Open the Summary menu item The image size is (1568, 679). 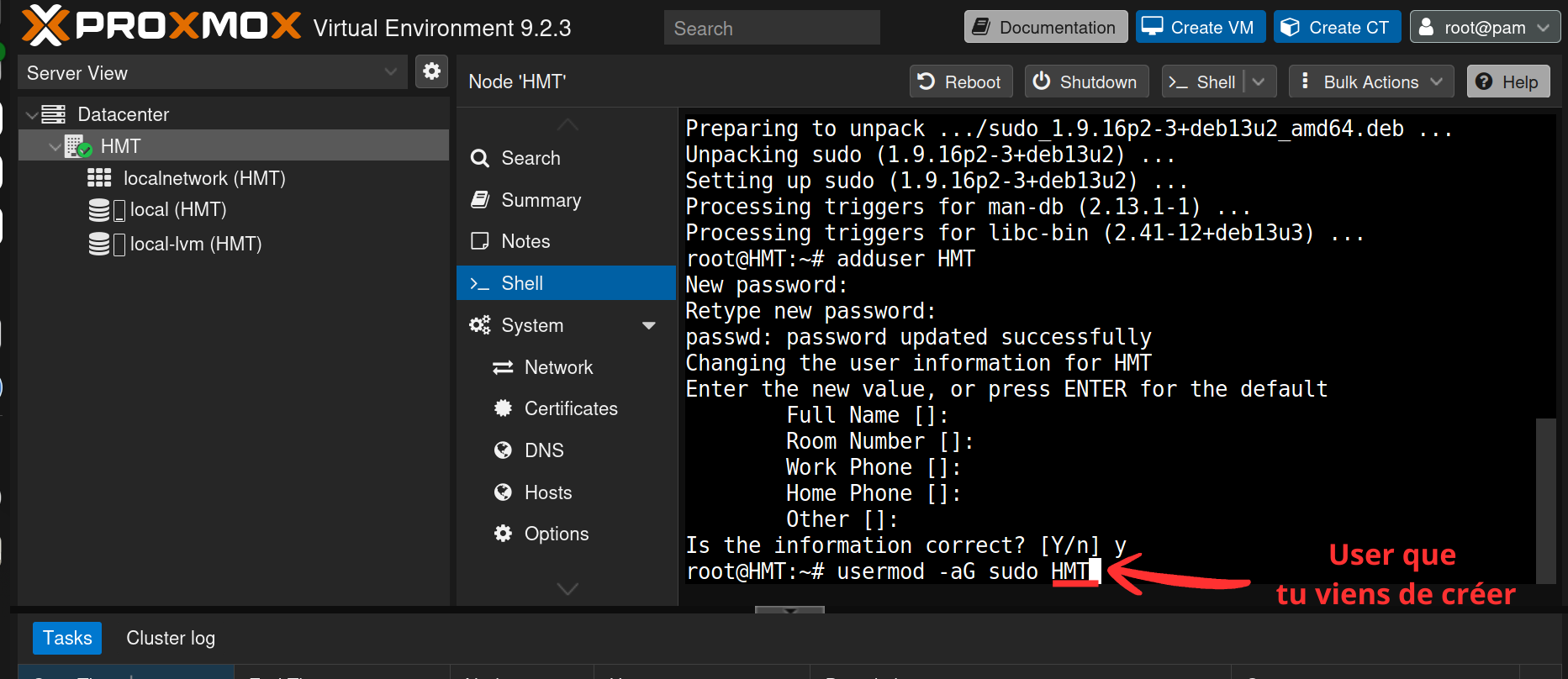click(566, 200)
